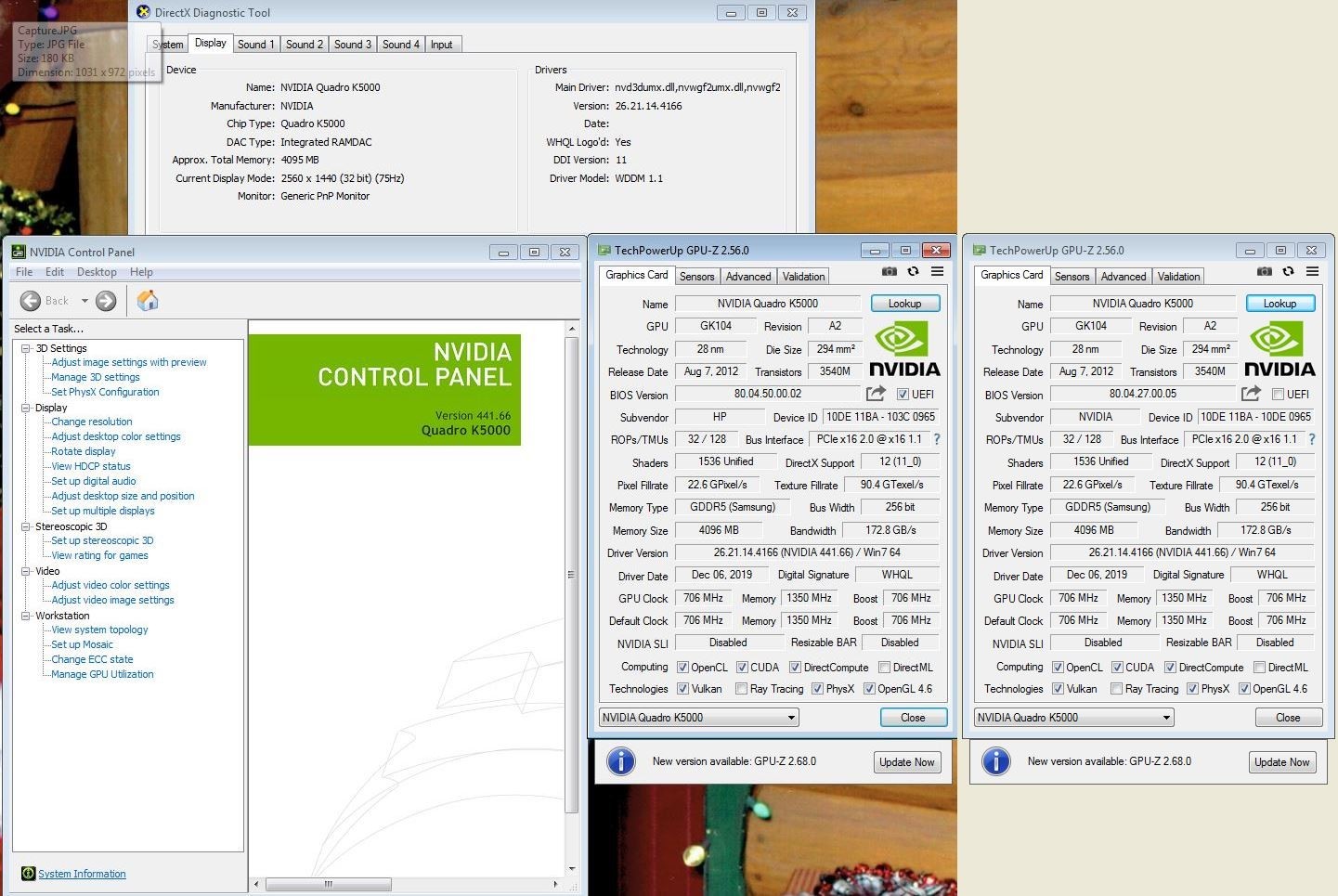Image resolution: width=1338 pixels, height=896 pixels.
Task: Switch to Sound 1 tab in DirectX Diagnostic
Action: coord(255,45)
